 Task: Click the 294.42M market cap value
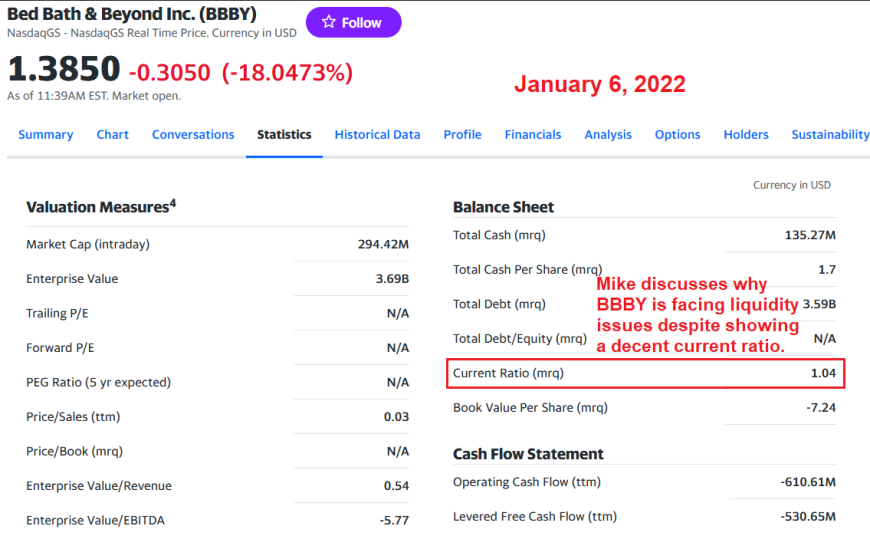(x=383, y=244)
